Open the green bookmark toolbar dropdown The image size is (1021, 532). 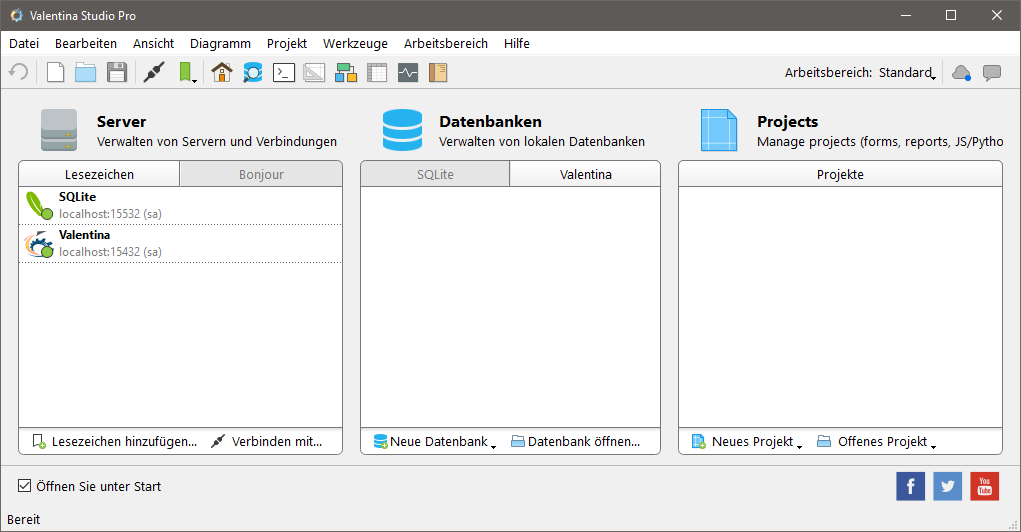[x=187, y=72]
